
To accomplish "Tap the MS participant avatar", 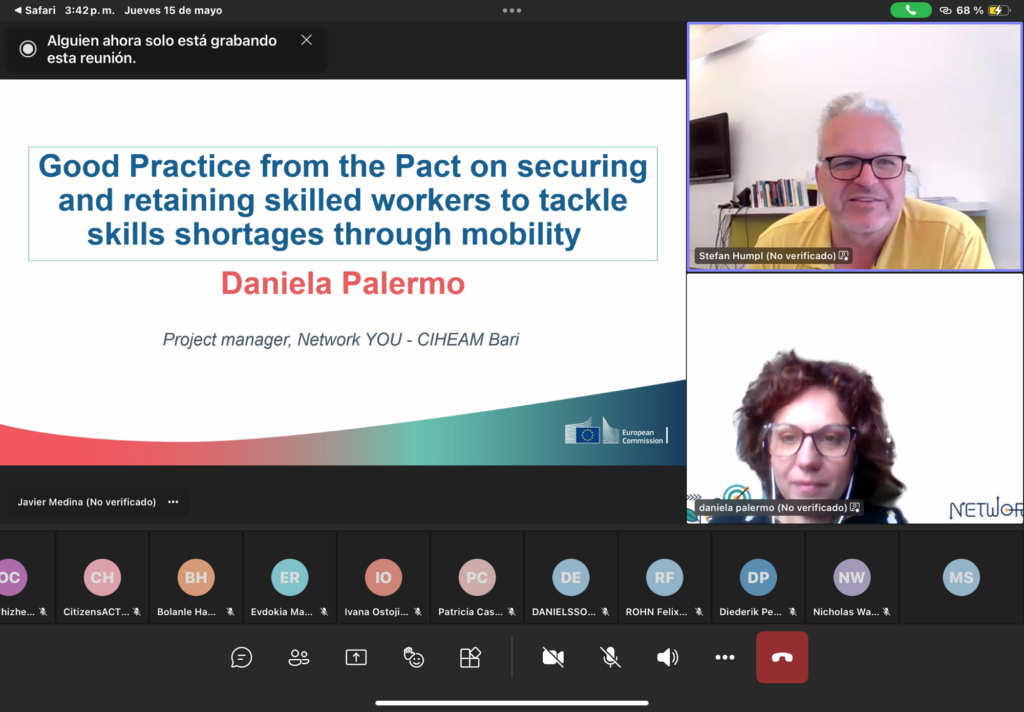I will [961, 578].
